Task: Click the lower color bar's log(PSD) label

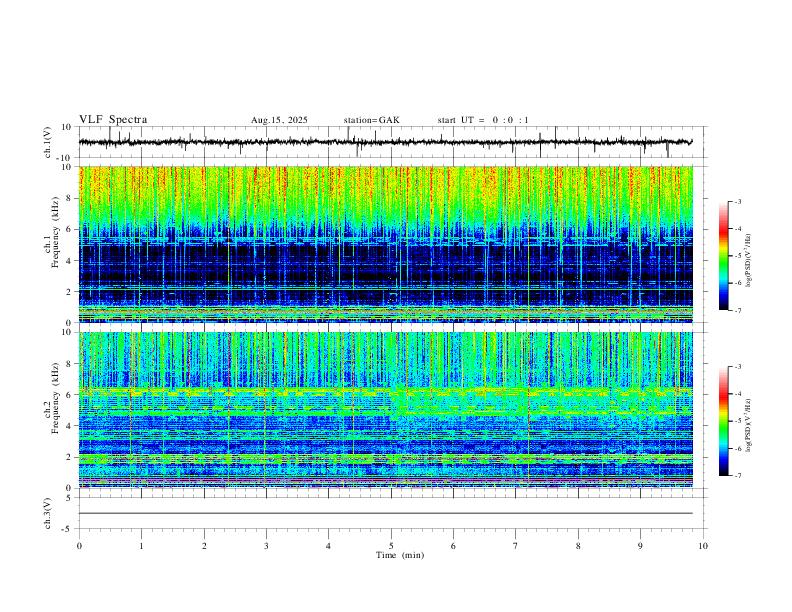Action: (x=749, y=425)
